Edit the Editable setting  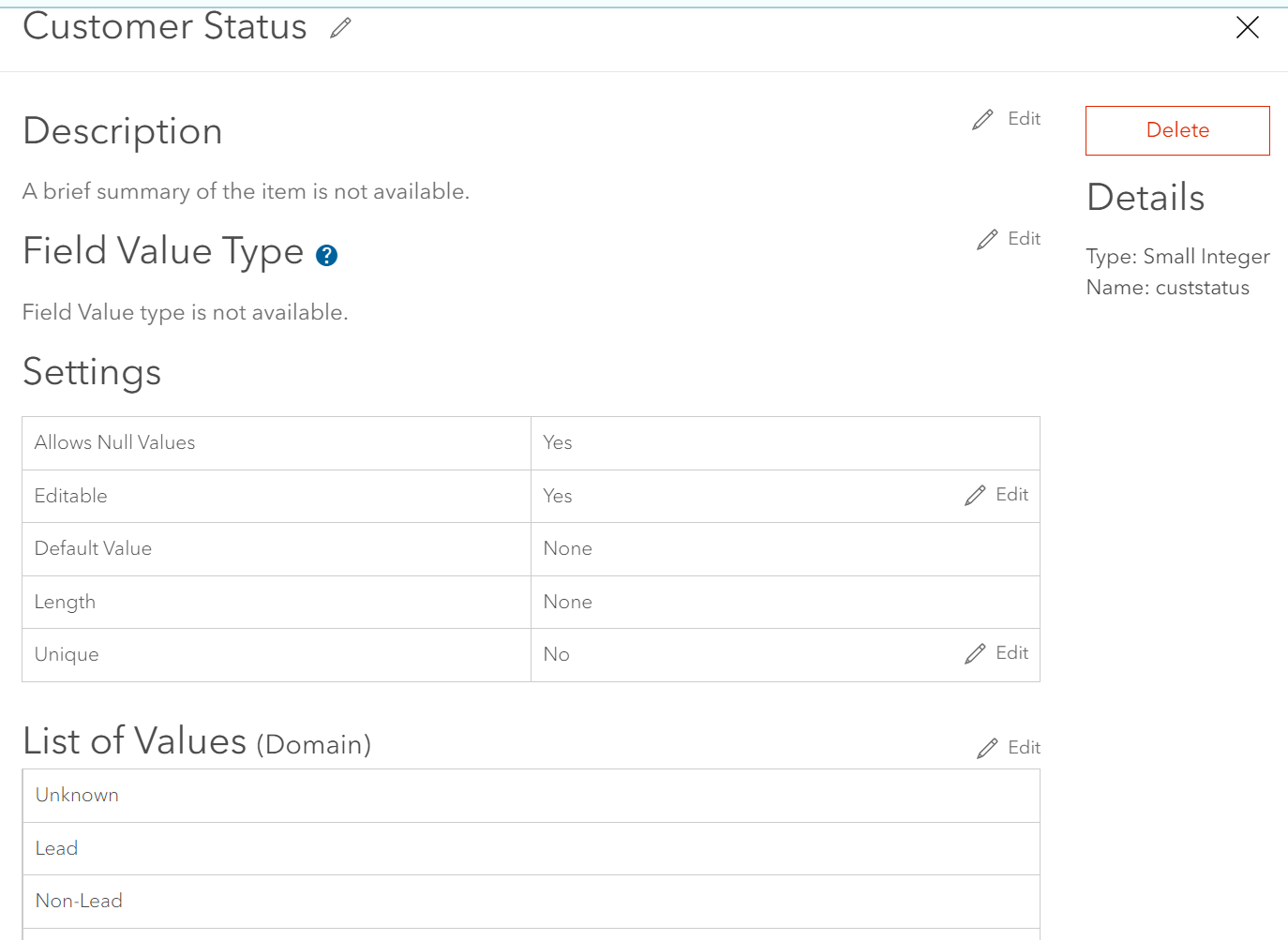tap(996, 495)
